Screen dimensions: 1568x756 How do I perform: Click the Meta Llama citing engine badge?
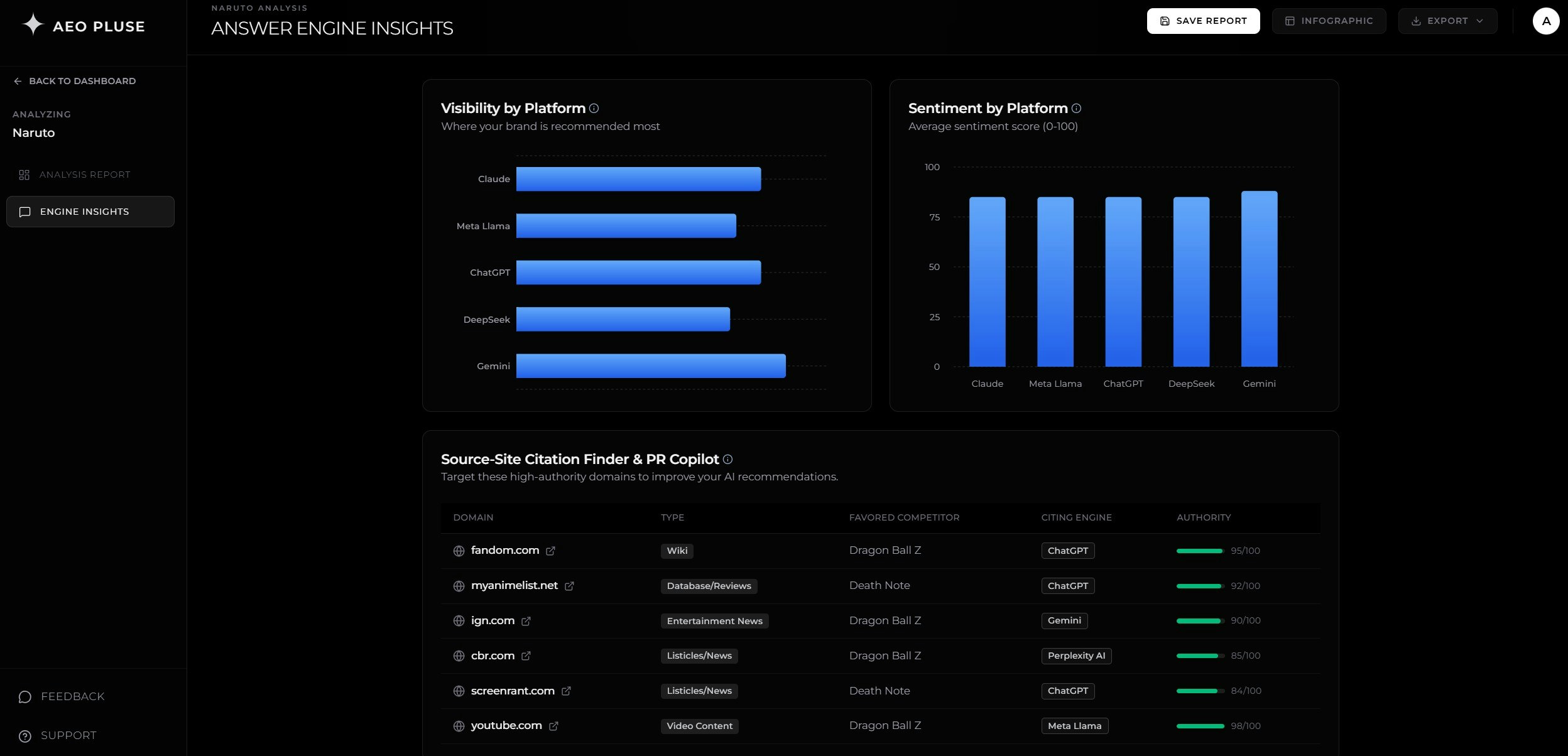(x=1074, y=726)
